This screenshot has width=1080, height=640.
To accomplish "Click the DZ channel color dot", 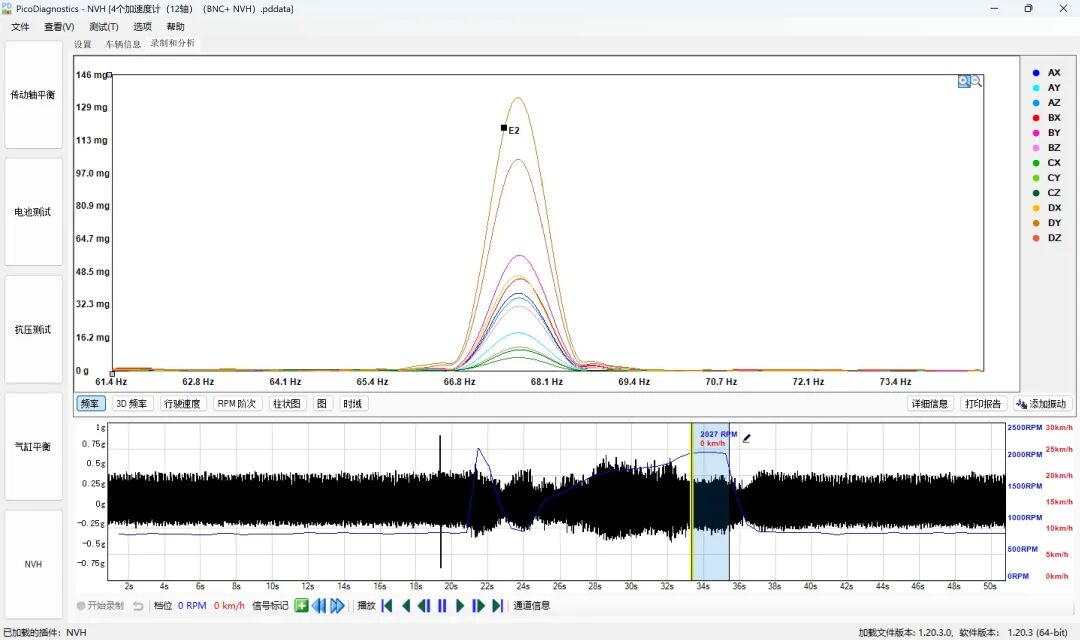I will click(x=1036, y=238).
